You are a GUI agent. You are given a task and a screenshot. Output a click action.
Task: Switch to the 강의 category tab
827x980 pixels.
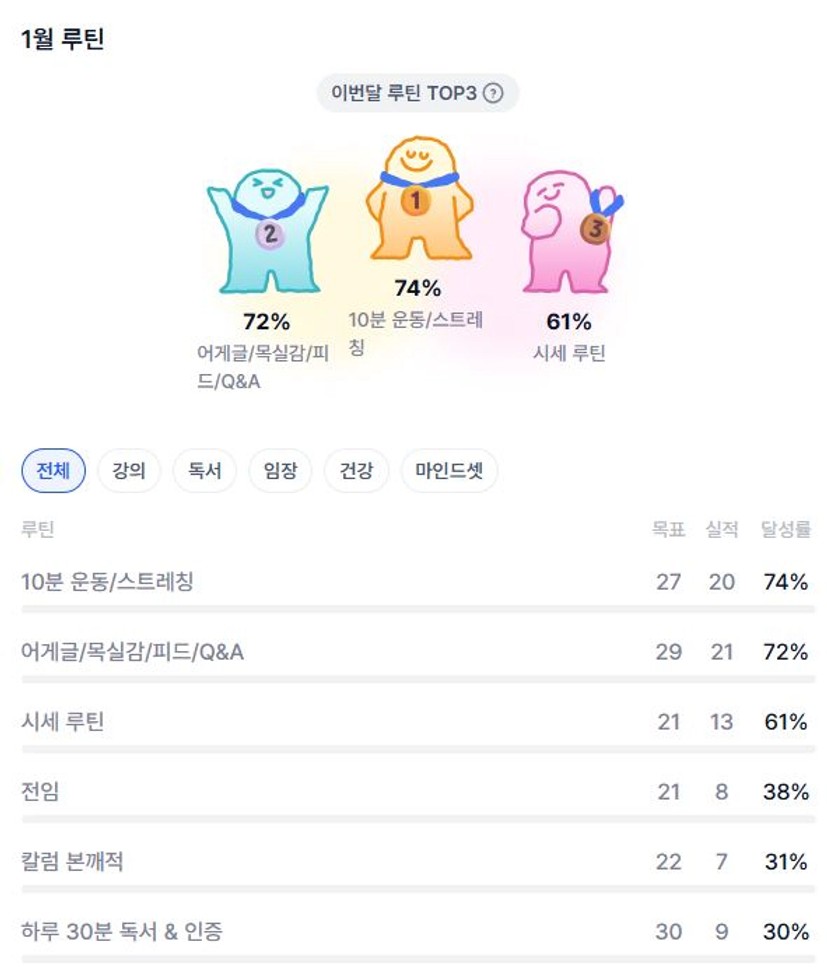click(129, 471)
